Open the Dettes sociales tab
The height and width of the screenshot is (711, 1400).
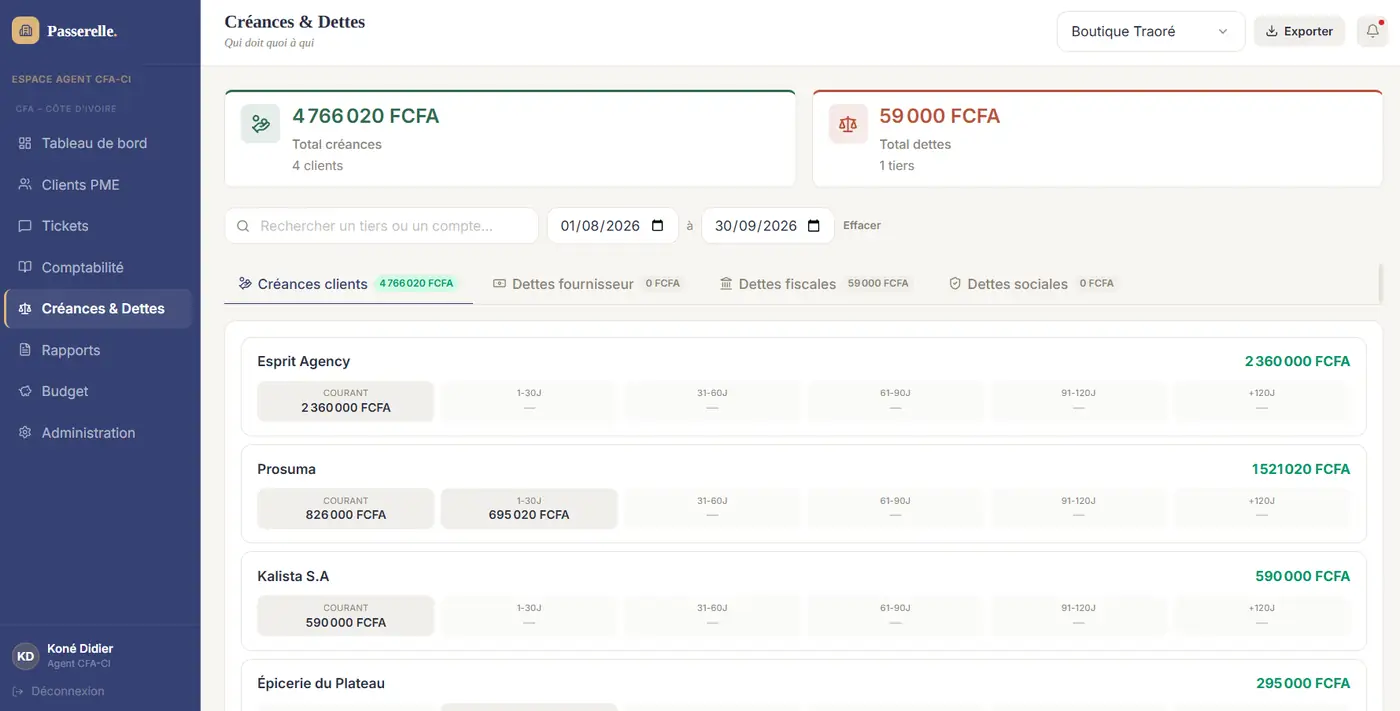pos(1032,284)
